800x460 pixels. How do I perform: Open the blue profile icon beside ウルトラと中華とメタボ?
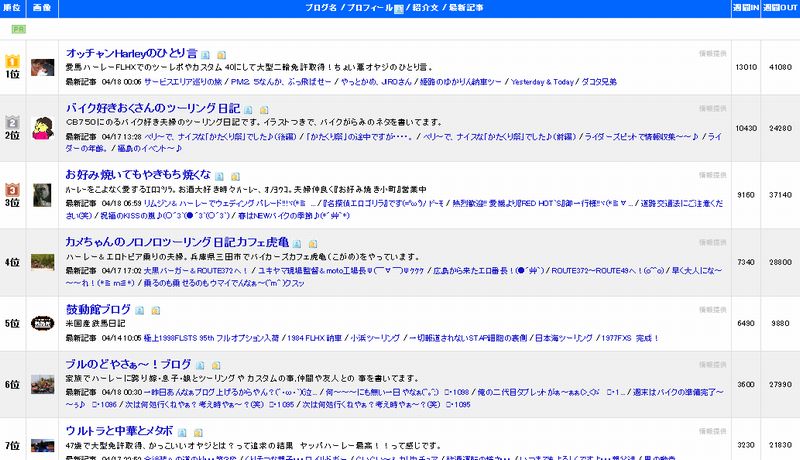(182, 432)
